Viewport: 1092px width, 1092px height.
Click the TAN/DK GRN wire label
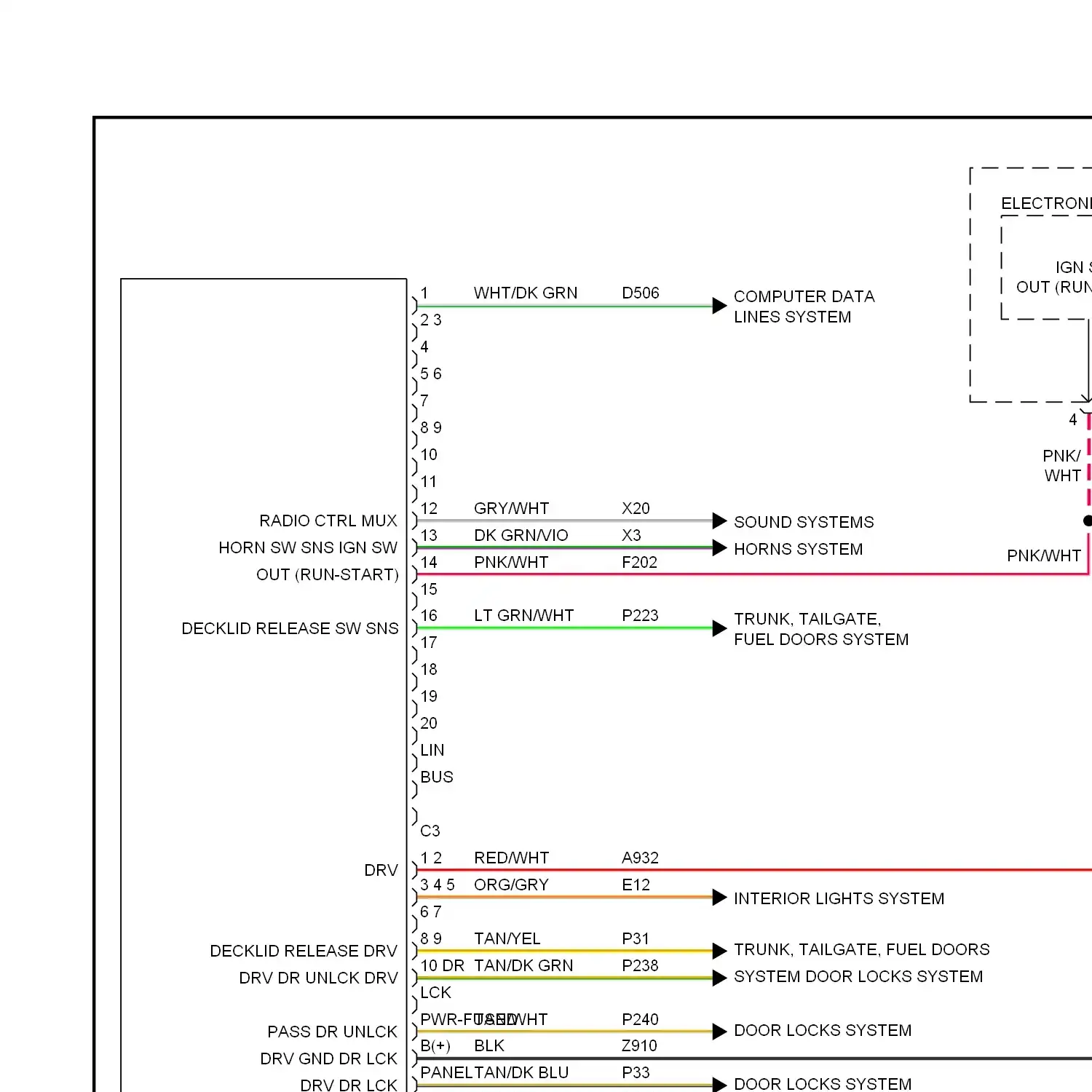point(523,965)
